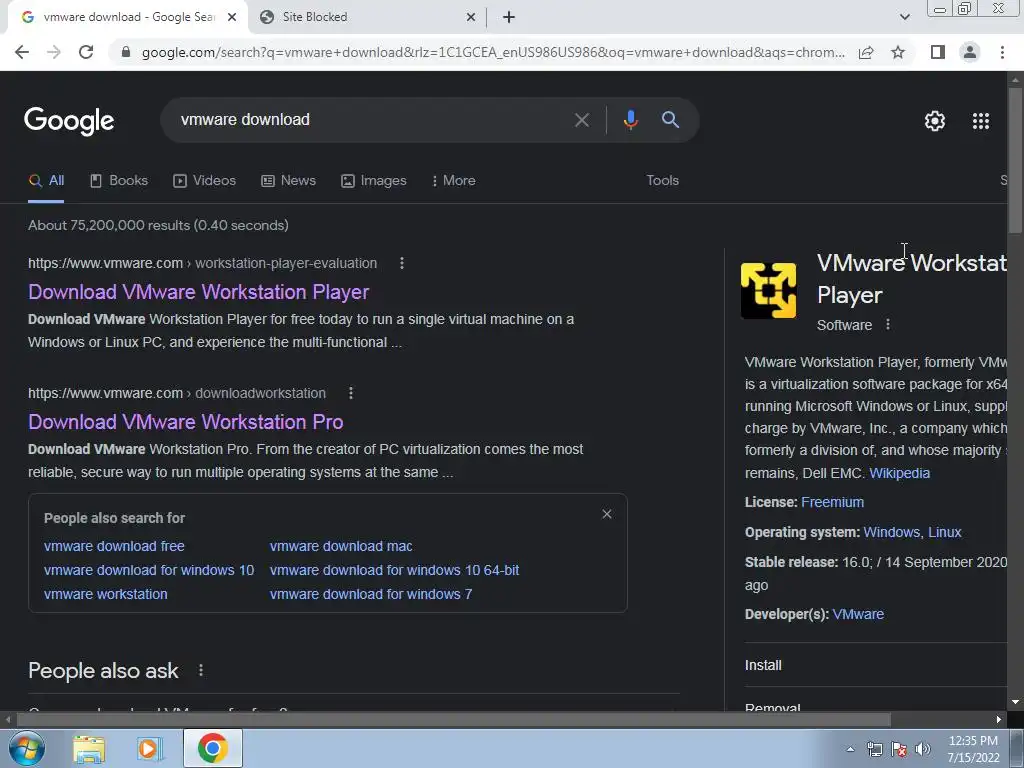The height and width of the screenshot is (768, 1024).
Task: Open Windows Explorer from the taskbar
Action: (89, 748)
